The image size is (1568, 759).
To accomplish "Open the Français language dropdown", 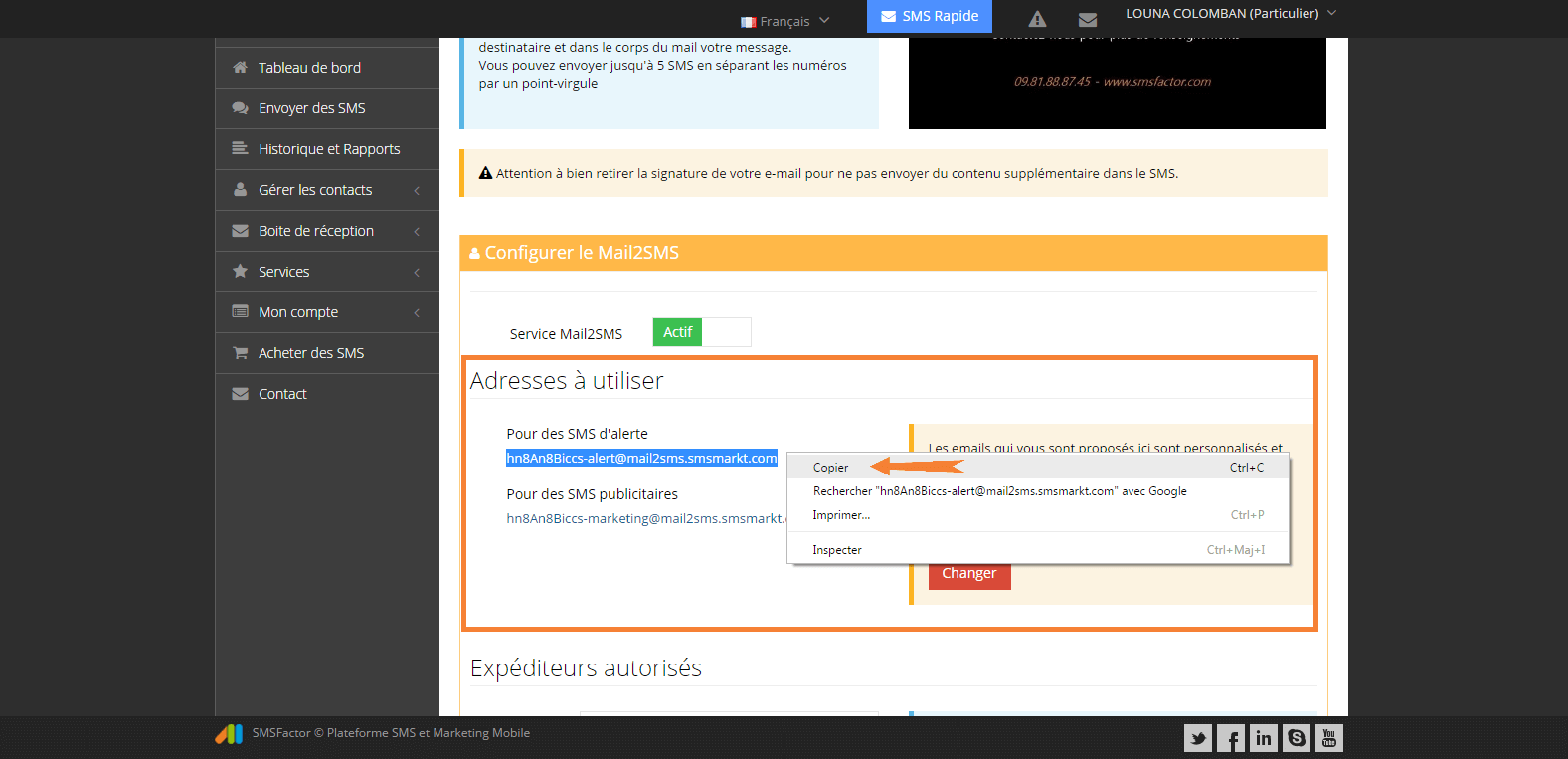I will pyautogui.click(x=784, y=21).
